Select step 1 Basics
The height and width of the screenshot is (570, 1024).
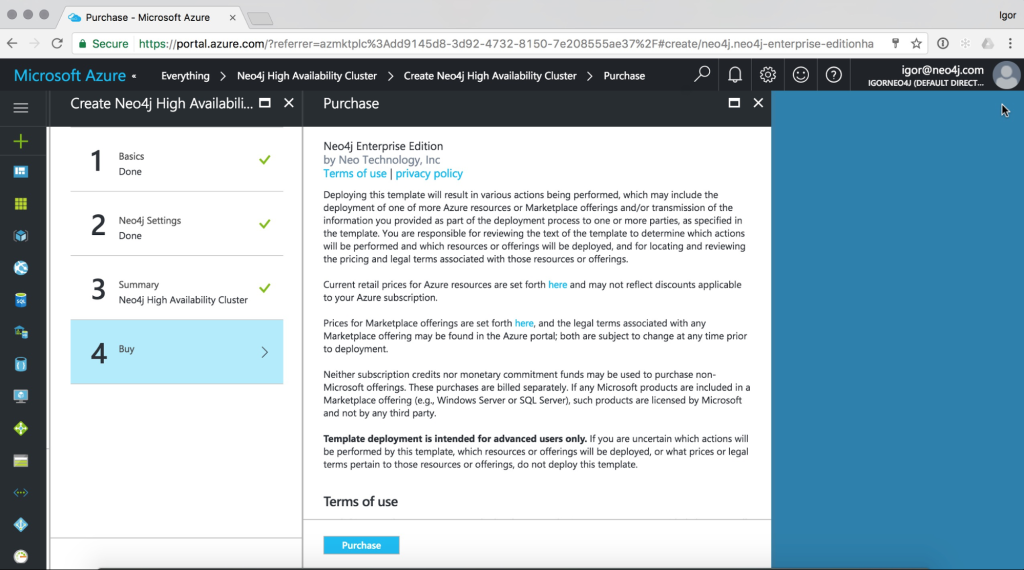177,160
